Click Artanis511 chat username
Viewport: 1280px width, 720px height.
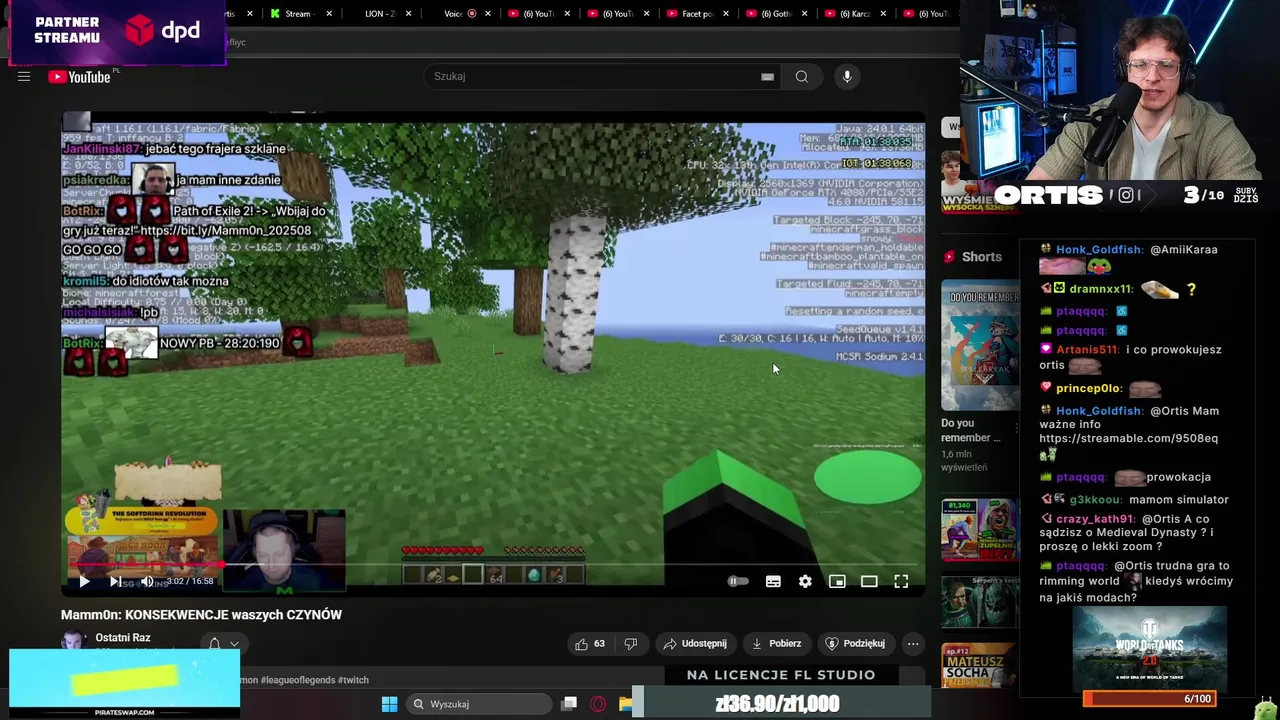(x=1087, y=350)
